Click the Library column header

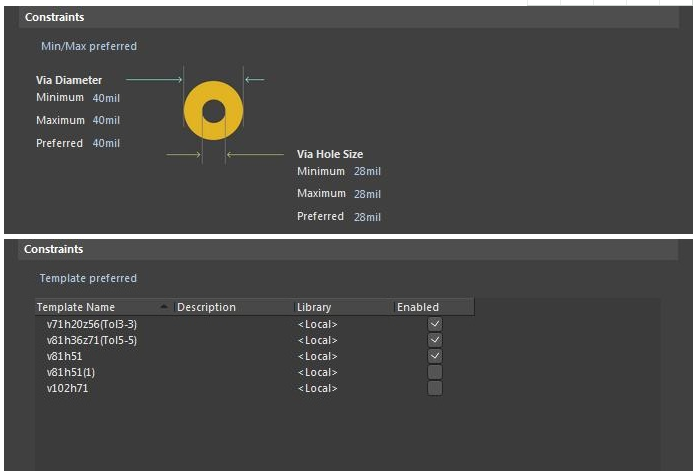(x=314, y=307)
